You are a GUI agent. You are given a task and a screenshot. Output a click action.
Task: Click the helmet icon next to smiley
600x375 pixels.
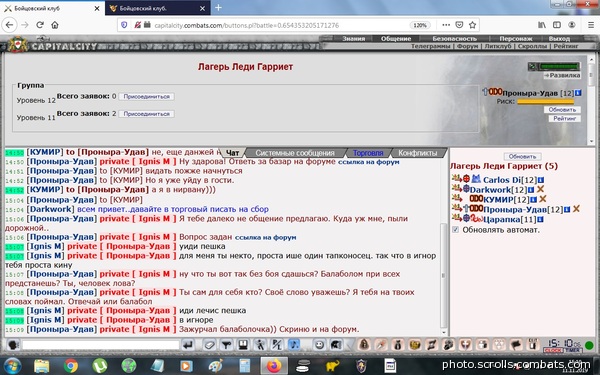336,345
